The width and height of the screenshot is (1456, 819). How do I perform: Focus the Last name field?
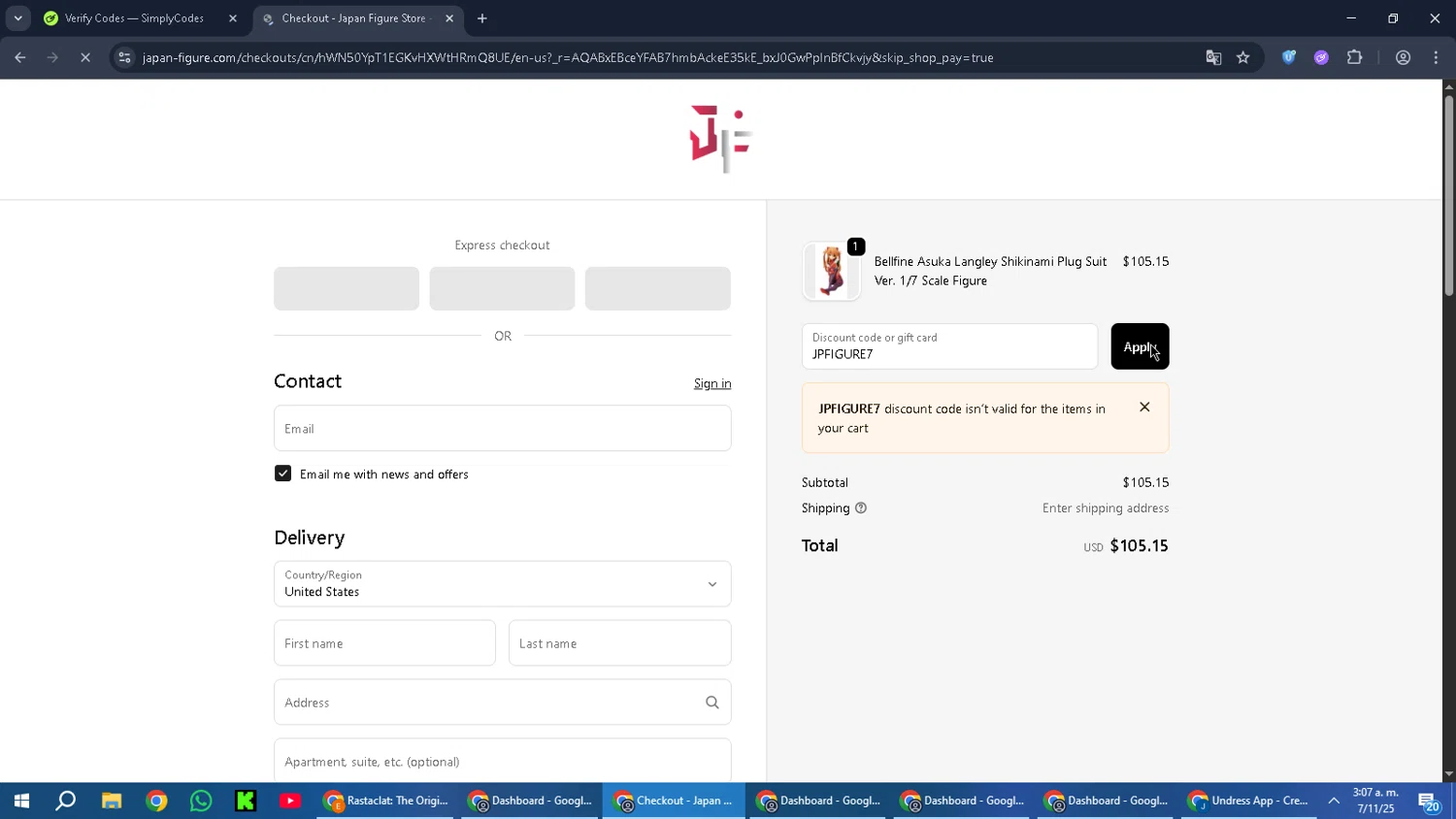pos(620,643)
